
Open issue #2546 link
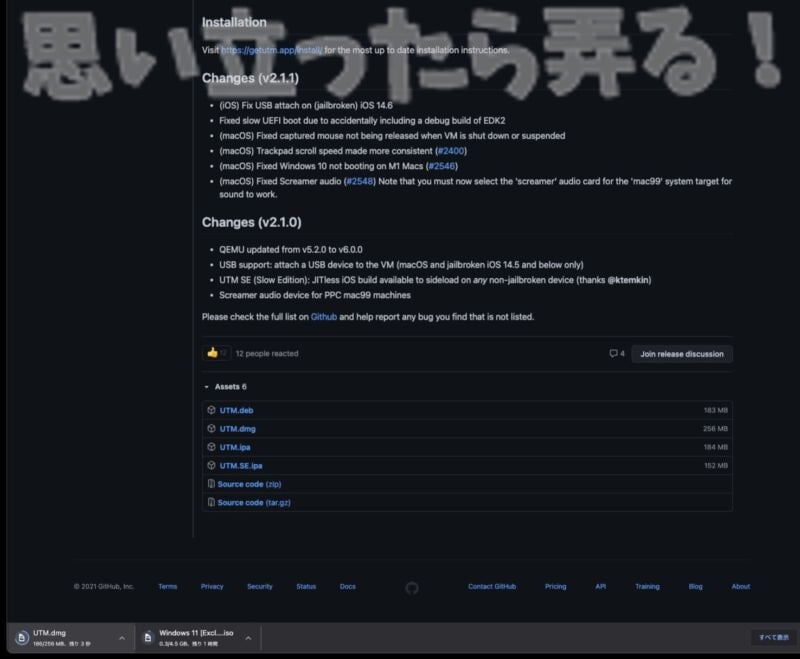pyautogui.click(x=442, y=166)
